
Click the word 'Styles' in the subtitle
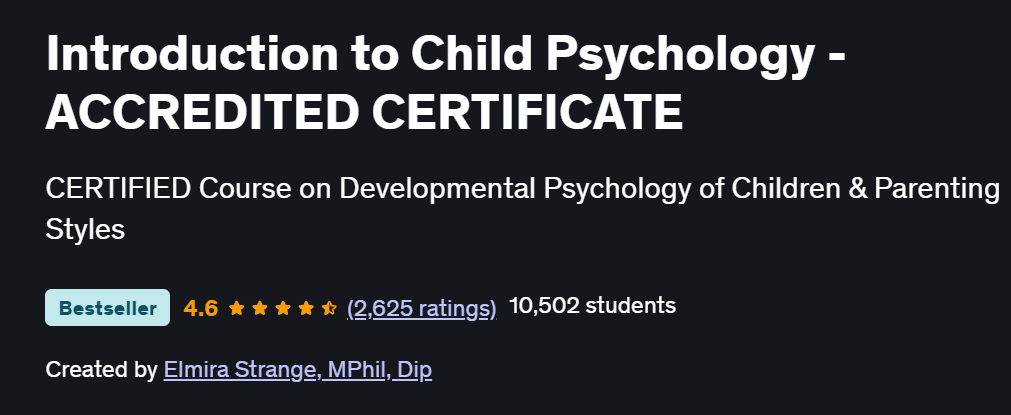(85, 229)
